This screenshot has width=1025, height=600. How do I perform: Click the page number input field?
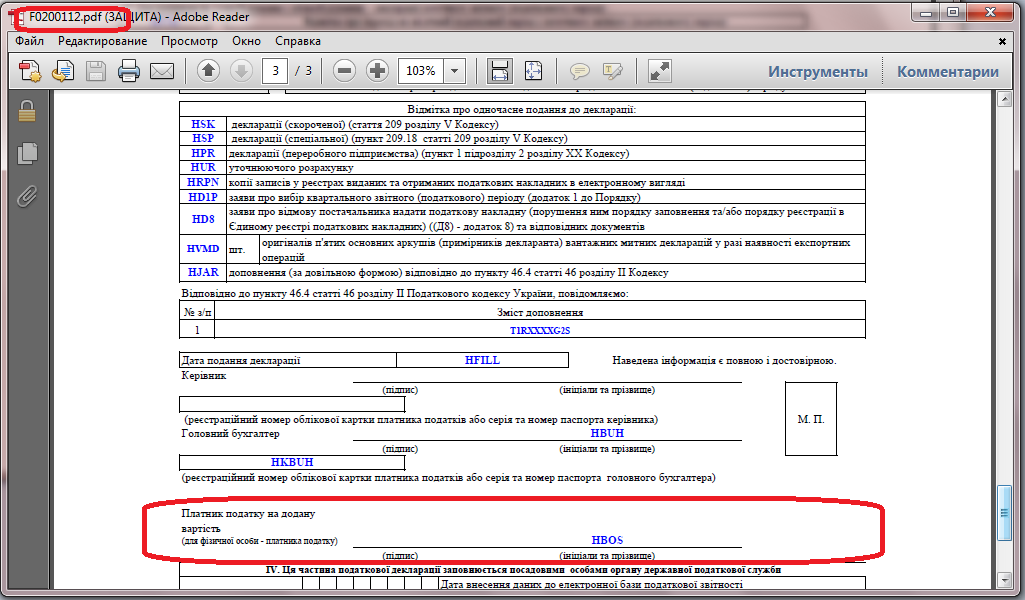coord(275,71)
